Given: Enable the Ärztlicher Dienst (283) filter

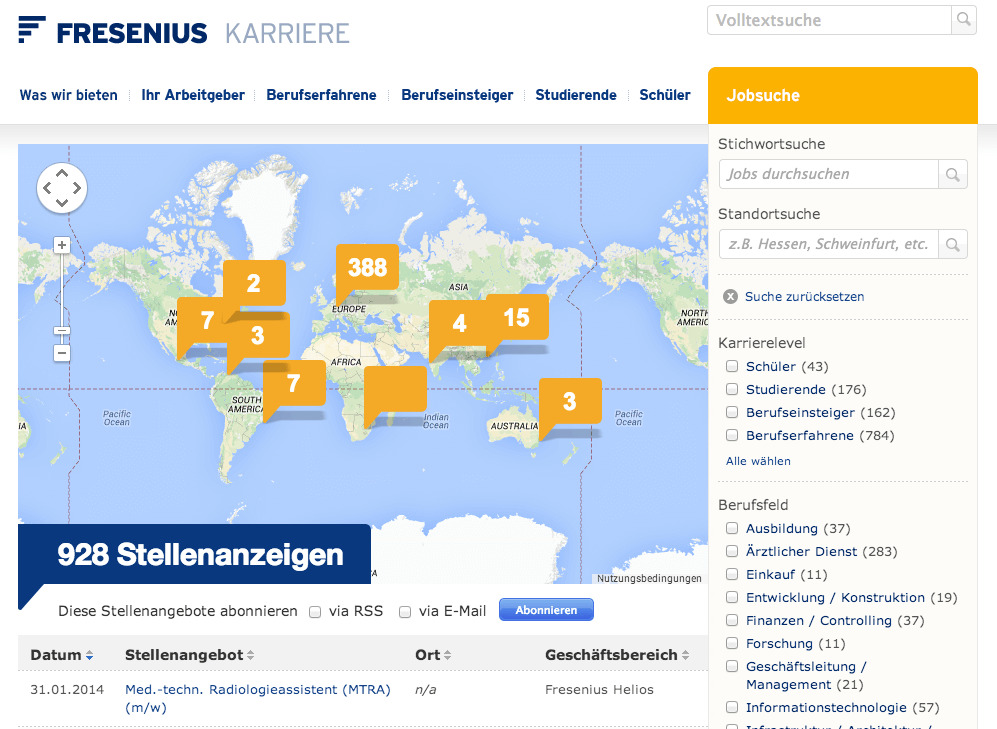Looking at the screenshot, I should (731, 551).
